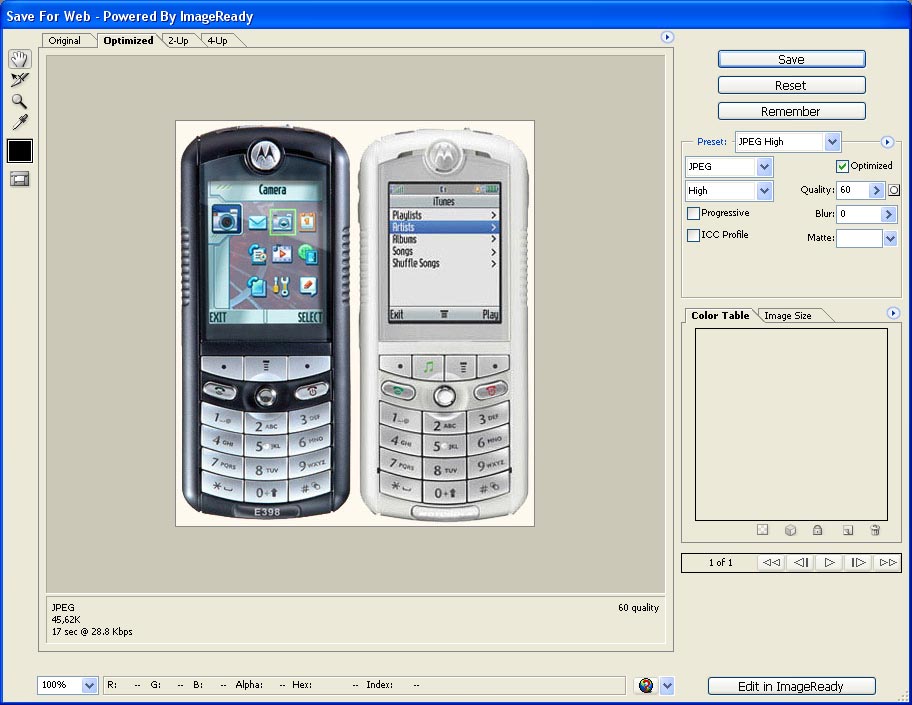The width and height of the screenshot is (912, 705).
Task: Go to the first frame
Action: (x=771, y=562)
